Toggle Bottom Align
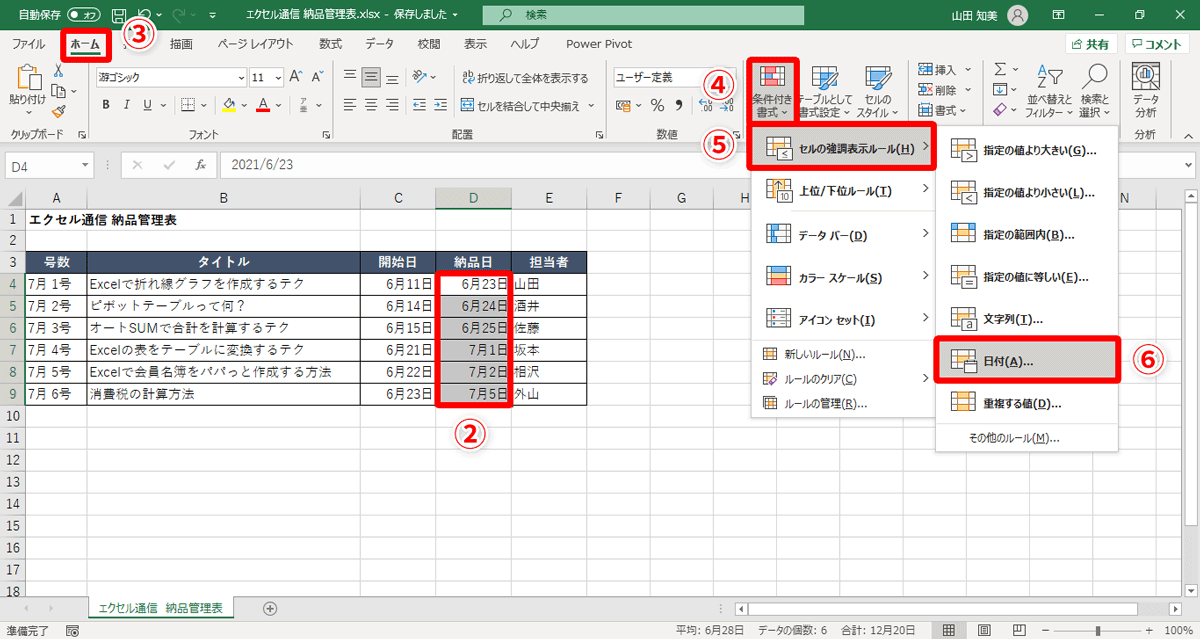The height and width of the screenshot is (639, 1200). pos(392,77)
